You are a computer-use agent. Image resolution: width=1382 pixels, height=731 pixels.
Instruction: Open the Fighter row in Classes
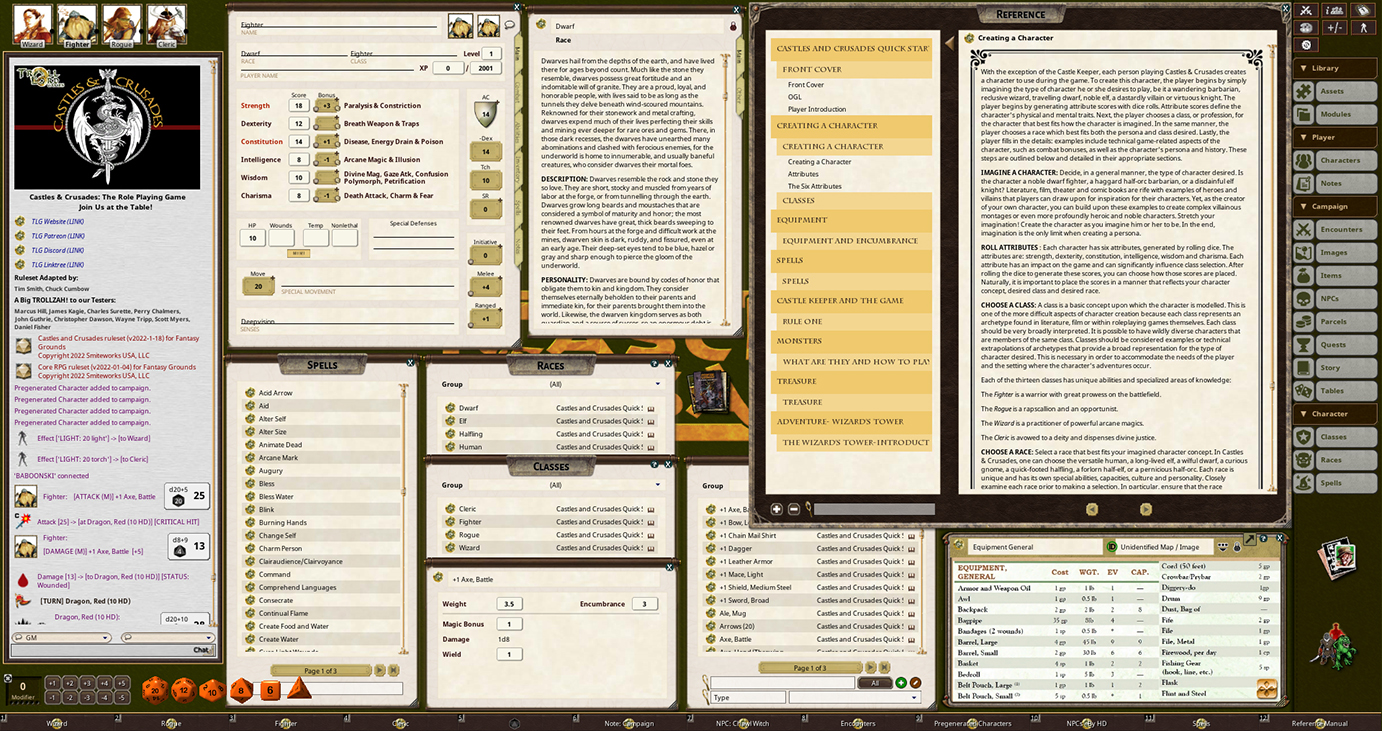550,522
